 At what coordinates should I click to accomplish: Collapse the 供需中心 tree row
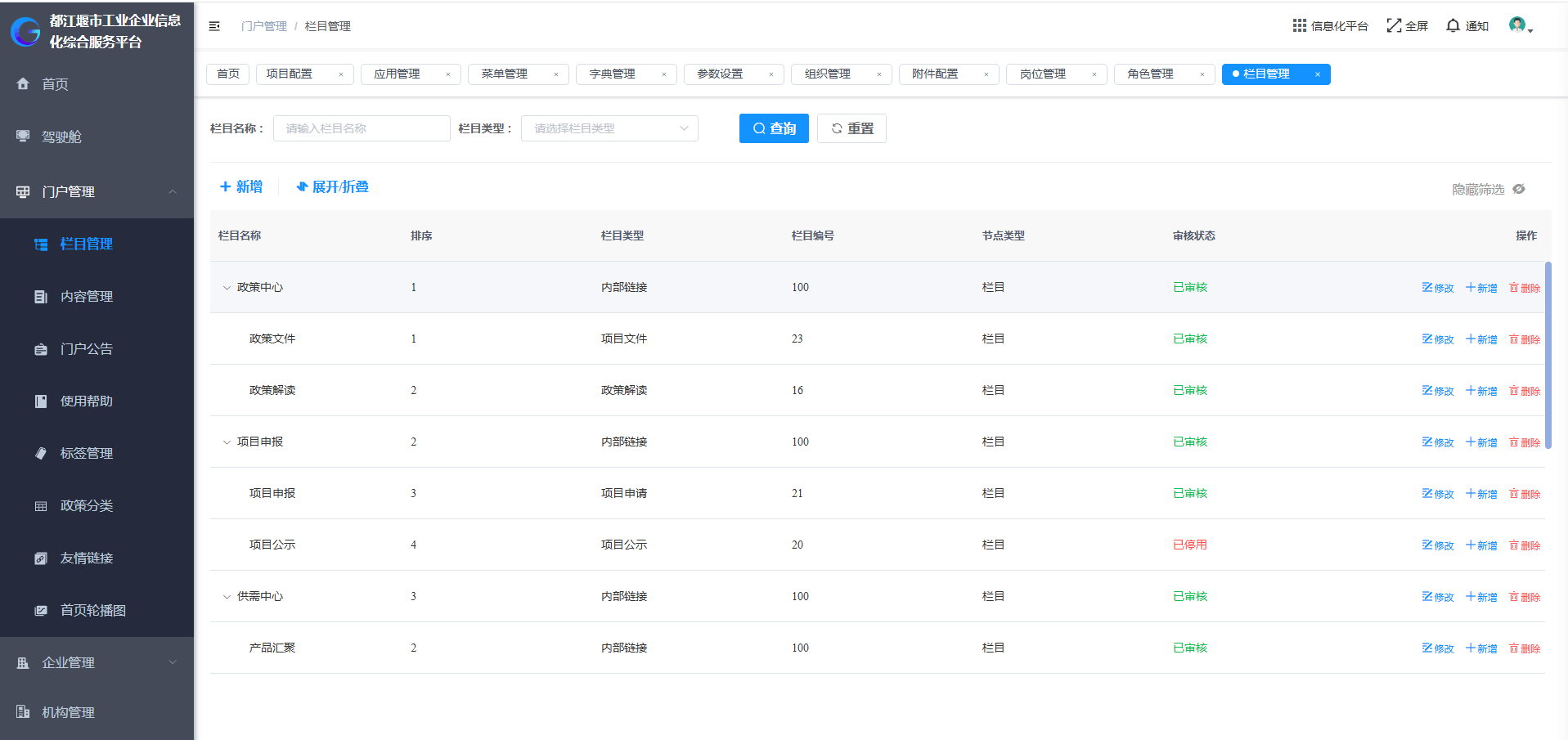pyautogui.click(x=227, y=597)
